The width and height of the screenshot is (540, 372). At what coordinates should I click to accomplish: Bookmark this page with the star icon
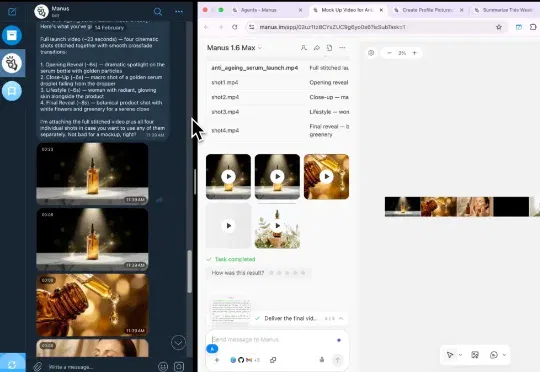click(499, 27)
